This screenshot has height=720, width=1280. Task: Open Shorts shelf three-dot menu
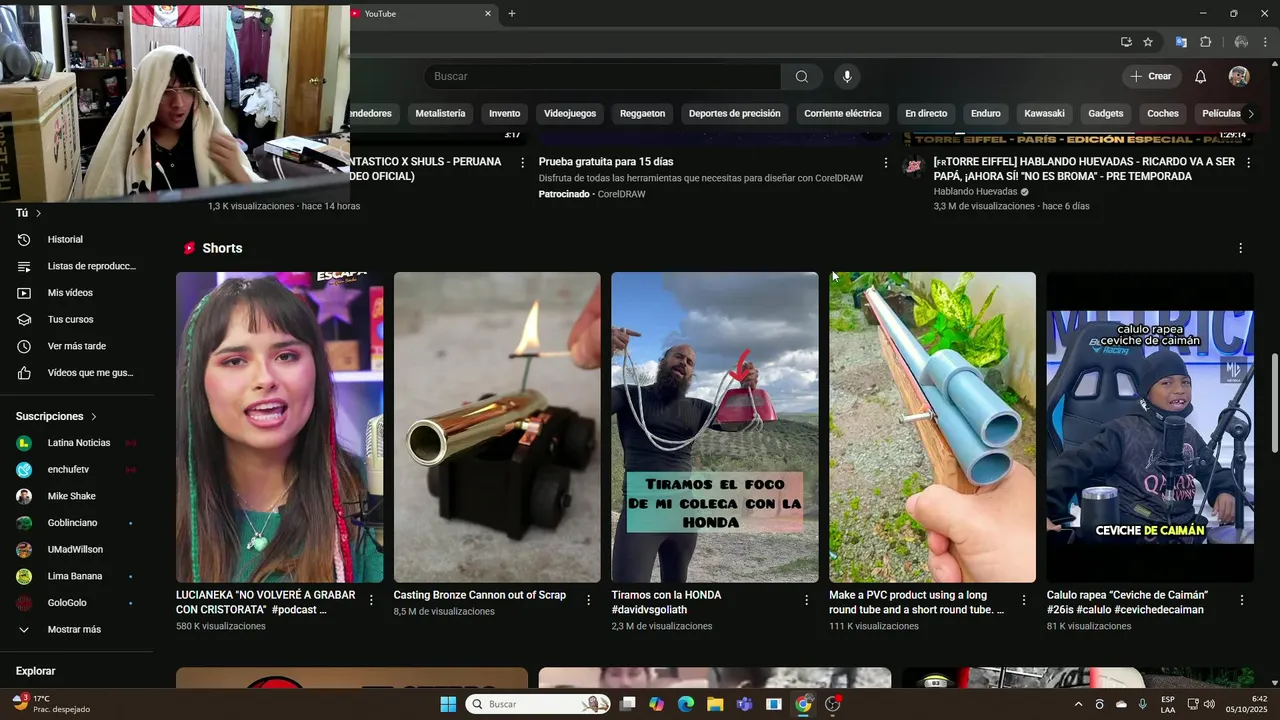pos(1241,248)
